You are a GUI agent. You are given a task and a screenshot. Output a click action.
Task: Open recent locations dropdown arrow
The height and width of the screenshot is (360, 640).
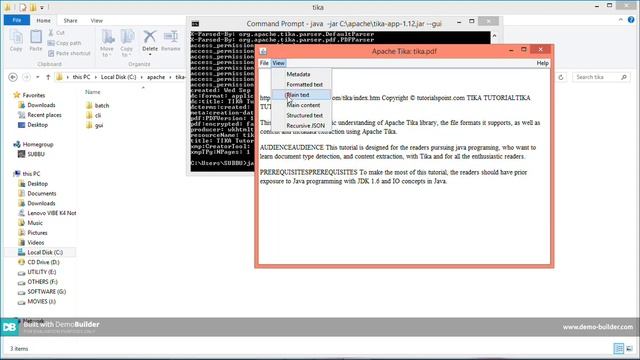tap(38, 77)
